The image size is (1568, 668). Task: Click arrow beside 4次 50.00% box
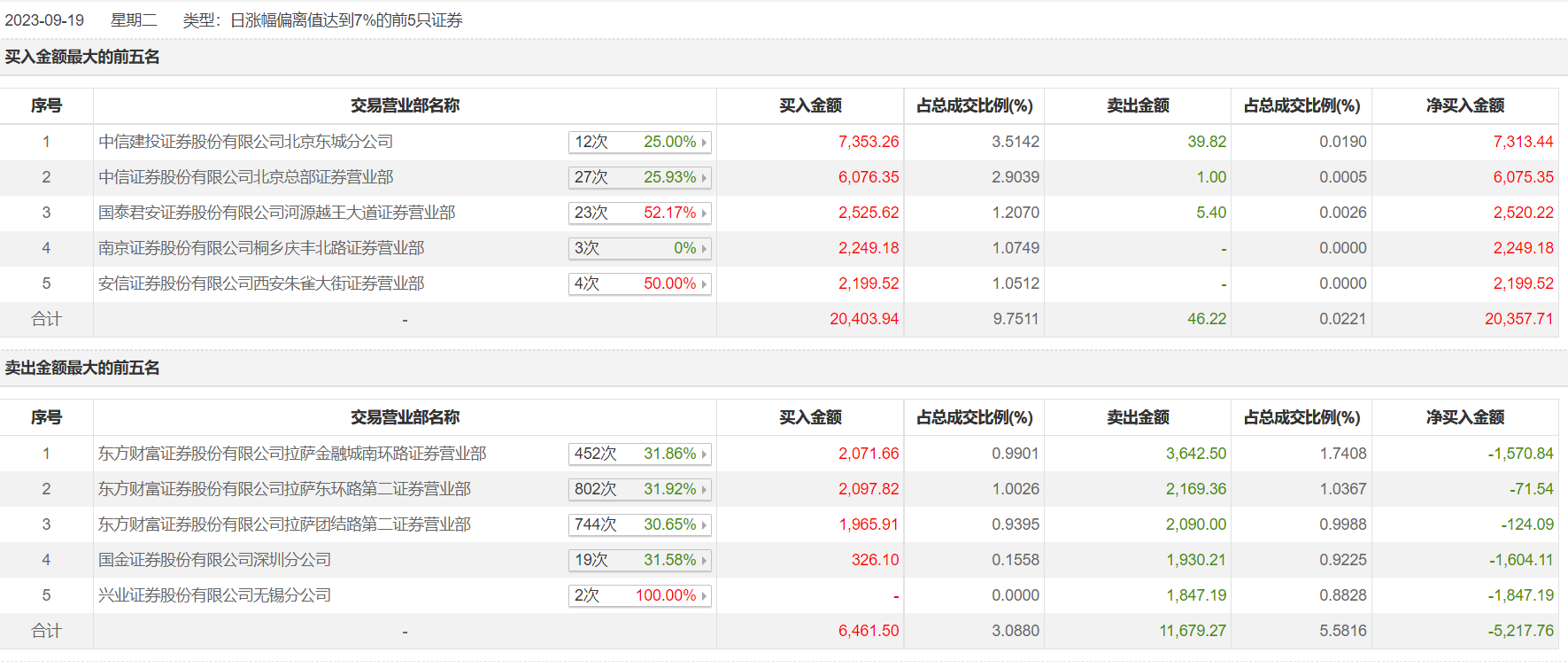[x=704, y=284]
